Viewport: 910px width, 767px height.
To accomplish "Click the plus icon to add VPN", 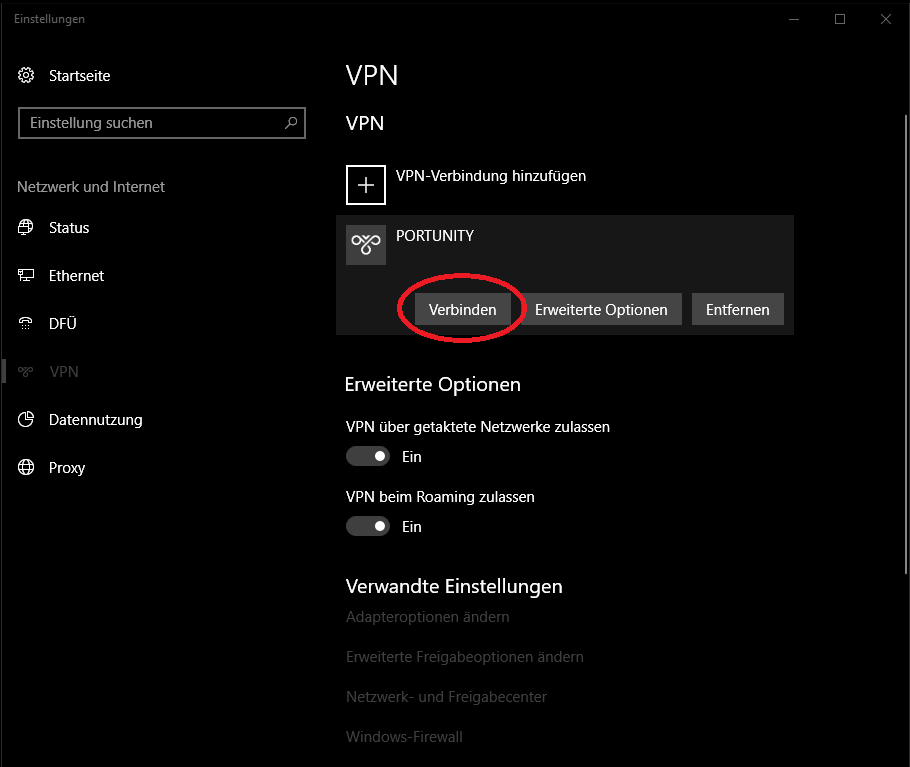I will click(366, 185).
